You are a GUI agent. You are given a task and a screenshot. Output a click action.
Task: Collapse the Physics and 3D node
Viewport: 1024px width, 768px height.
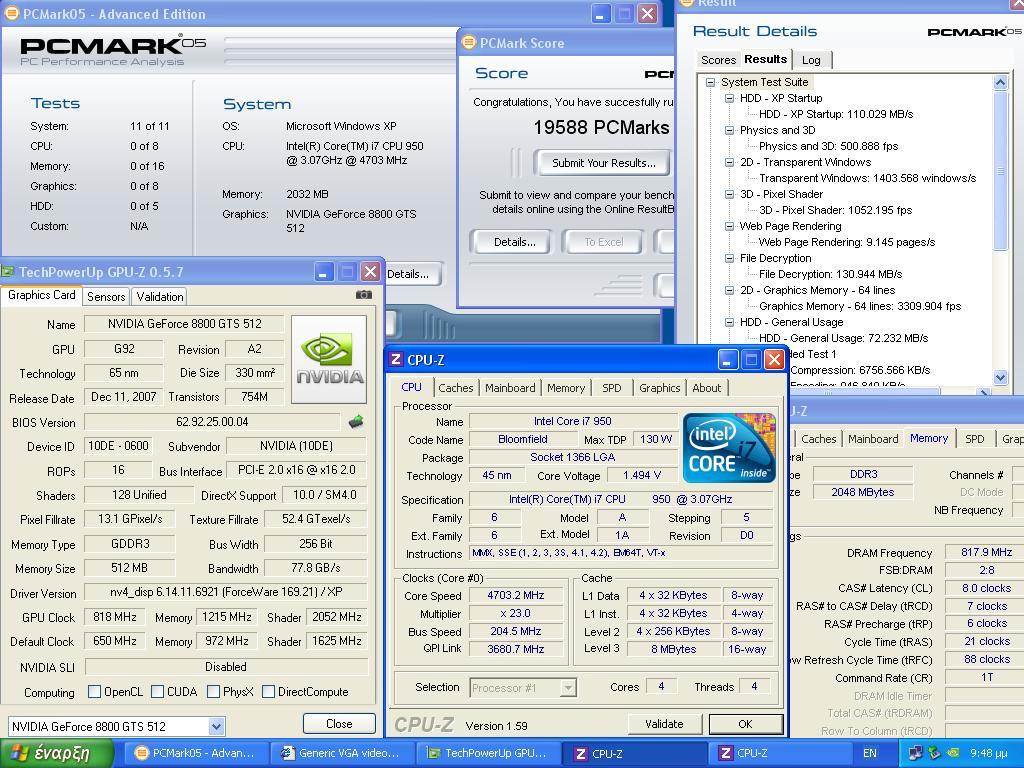point(729,130)
